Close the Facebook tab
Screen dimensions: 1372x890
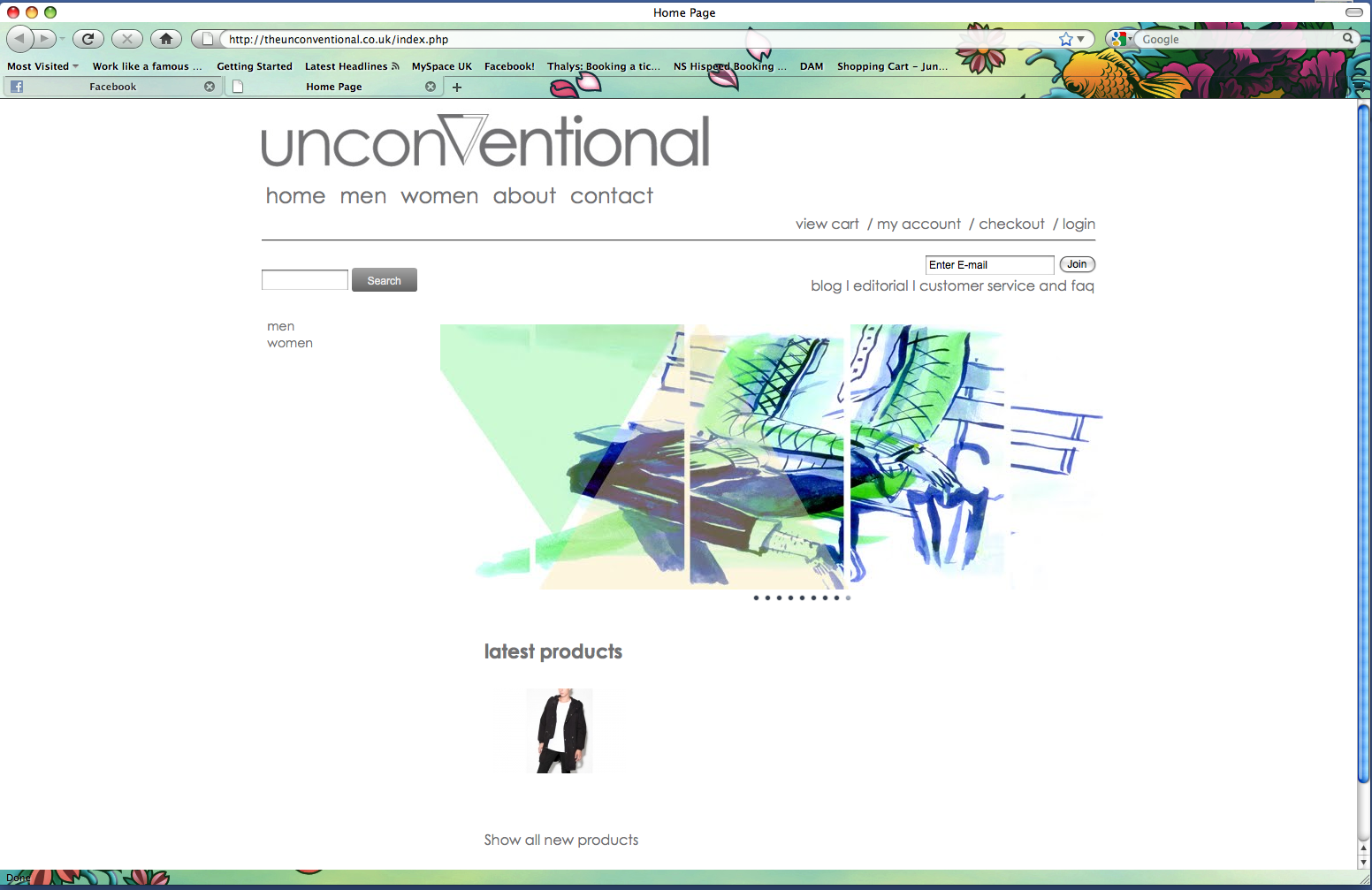point(210,86)
